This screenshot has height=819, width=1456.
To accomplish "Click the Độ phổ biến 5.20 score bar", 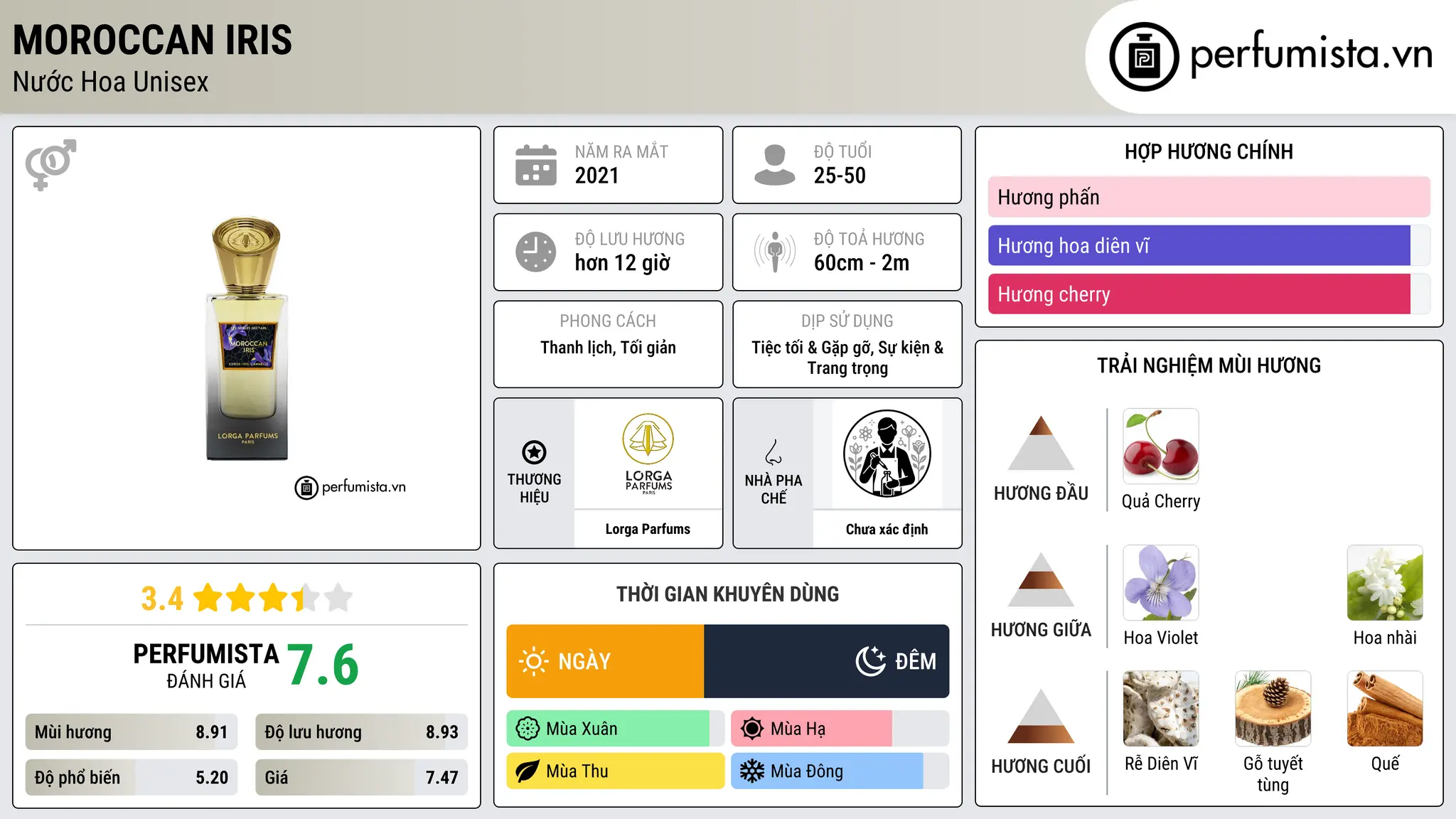I will [132, 777].
